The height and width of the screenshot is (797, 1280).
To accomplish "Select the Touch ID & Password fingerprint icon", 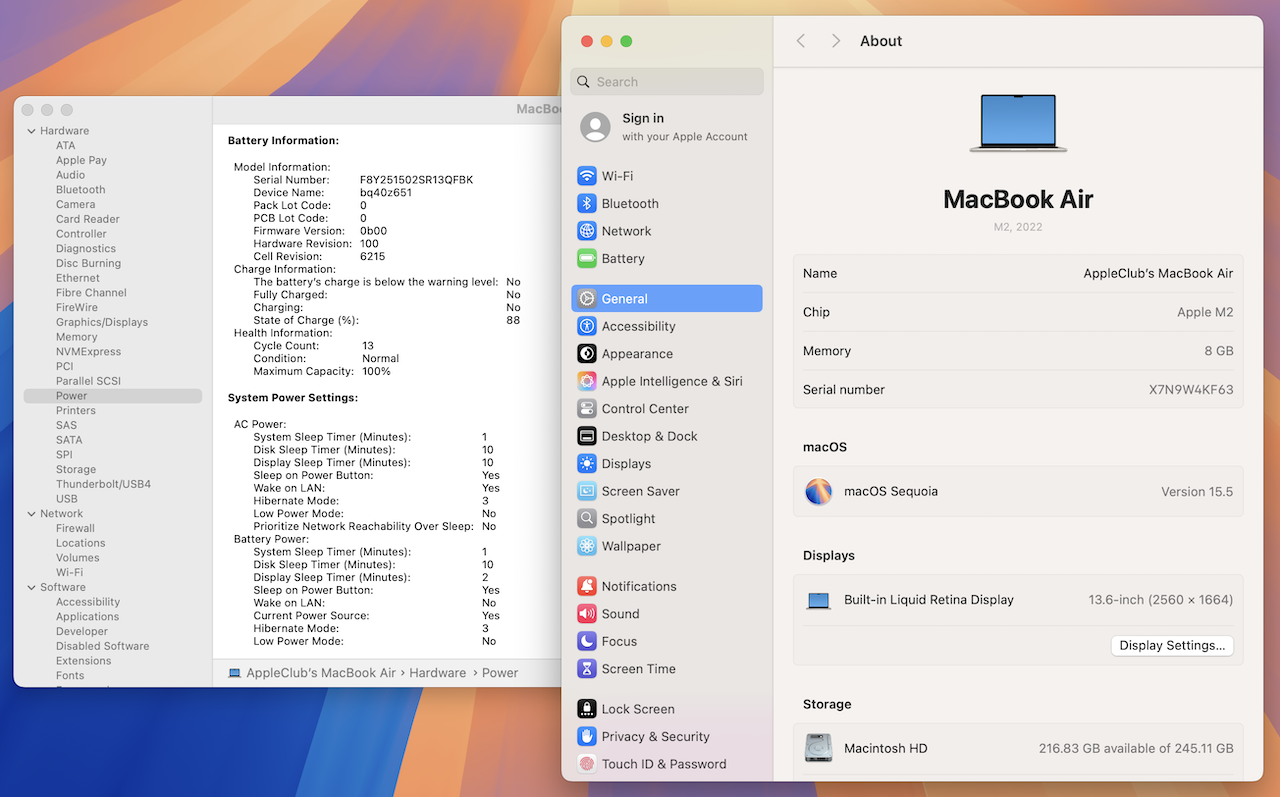I will click(587, 764).
